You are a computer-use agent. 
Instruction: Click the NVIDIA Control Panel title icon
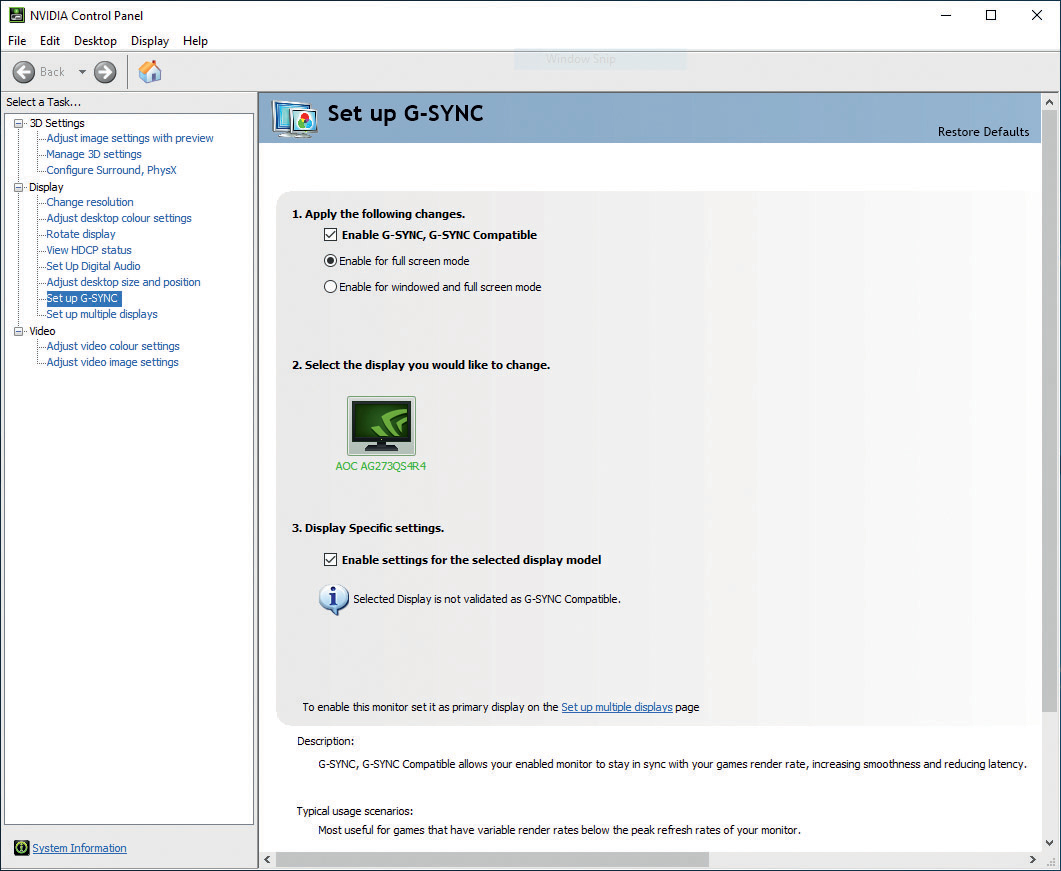(16, 15)
